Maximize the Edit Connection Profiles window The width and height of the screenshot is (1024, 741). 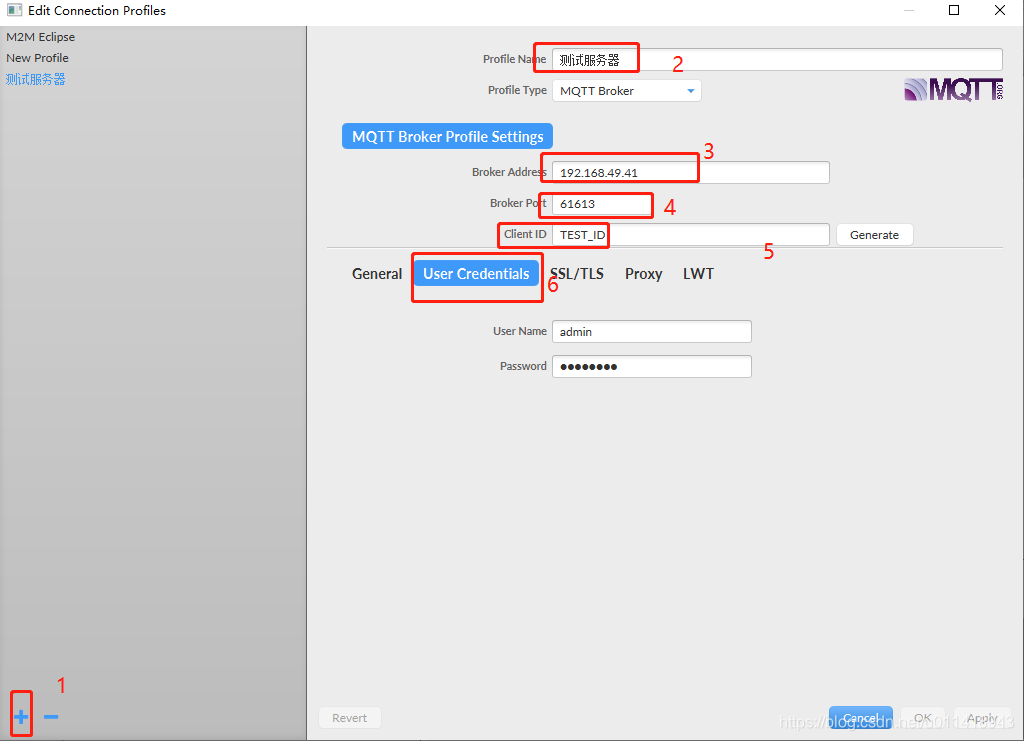pyautogui.click(x=954, y=10)
